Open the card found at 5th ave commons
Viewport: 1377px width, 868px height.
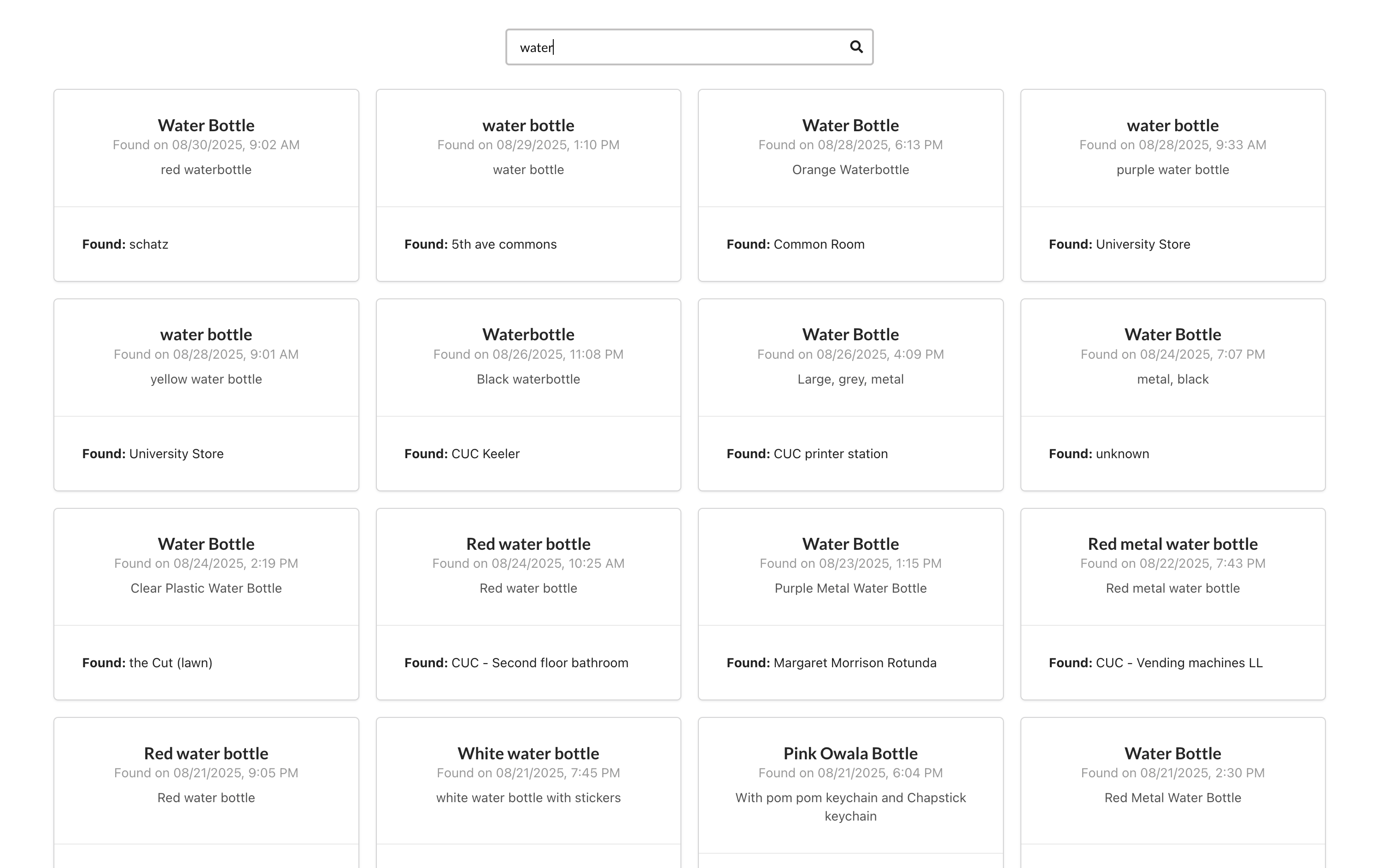pos(528,185)
